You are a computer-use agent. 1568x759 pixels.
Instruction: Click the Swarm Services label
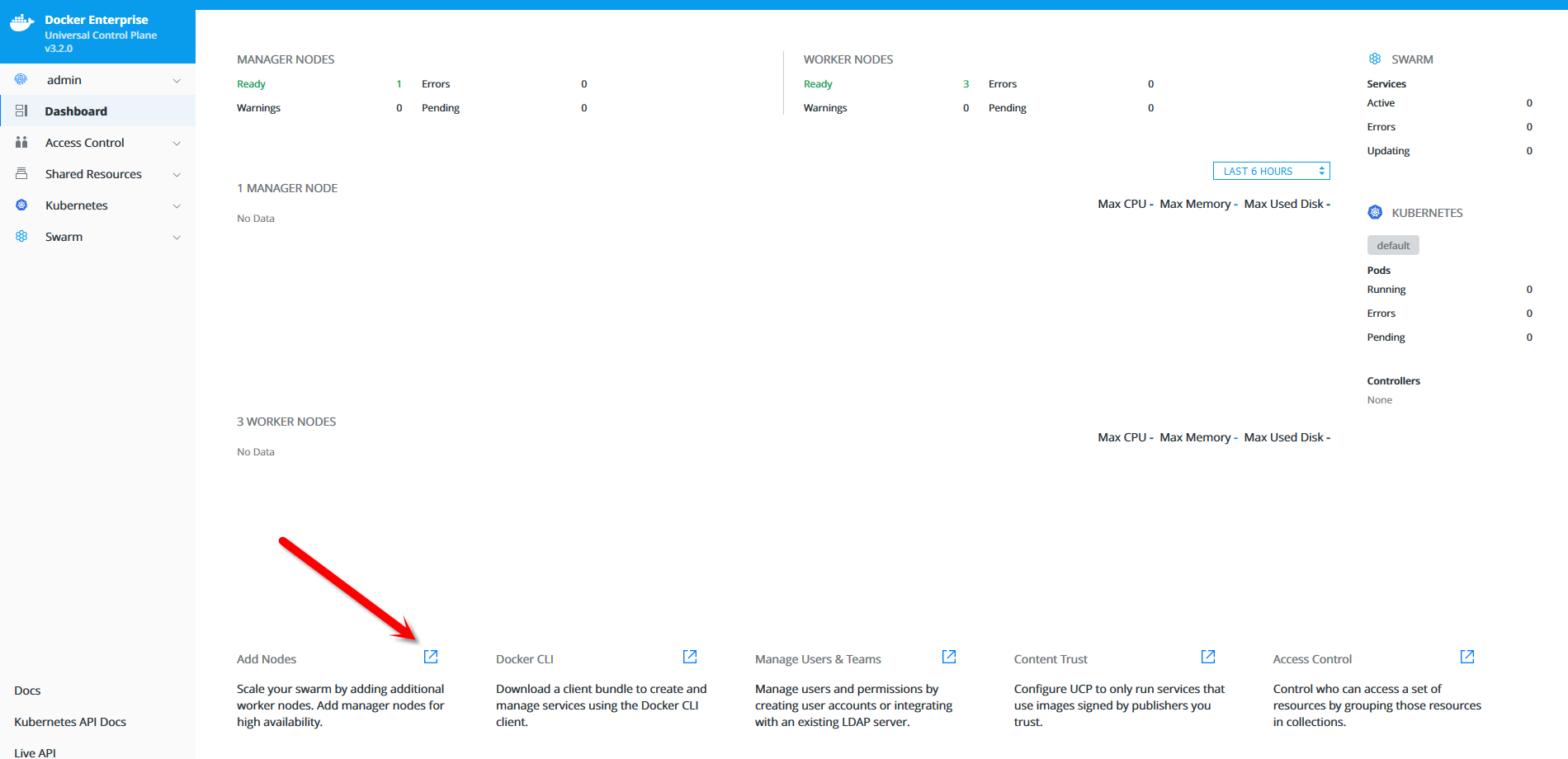(x=1386, y=84)
